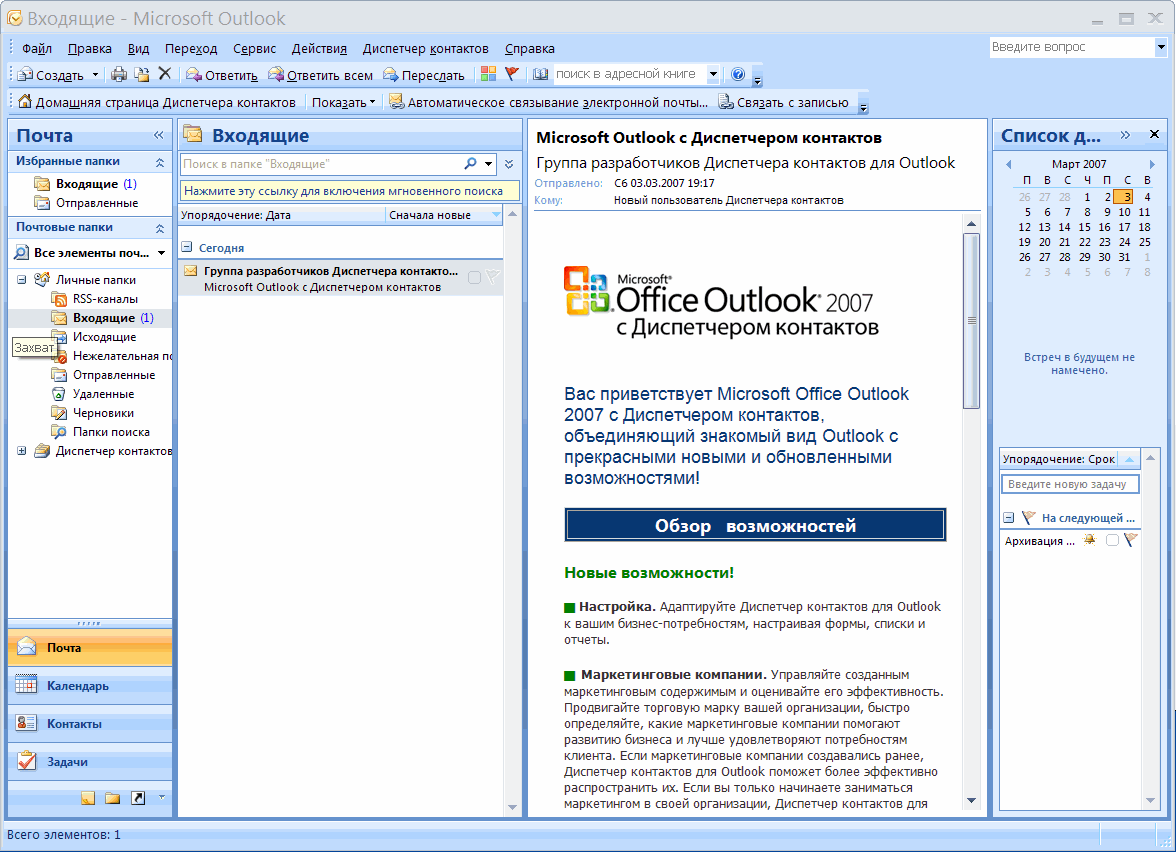Viewport: 1176px width, 852px height.
Task: Click Связать с записью toolbar button
Action: [784, 102]
